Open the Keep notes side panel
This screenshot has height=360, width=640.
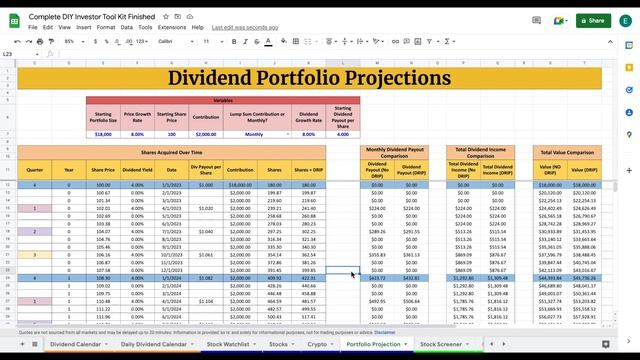click(629, 67)
